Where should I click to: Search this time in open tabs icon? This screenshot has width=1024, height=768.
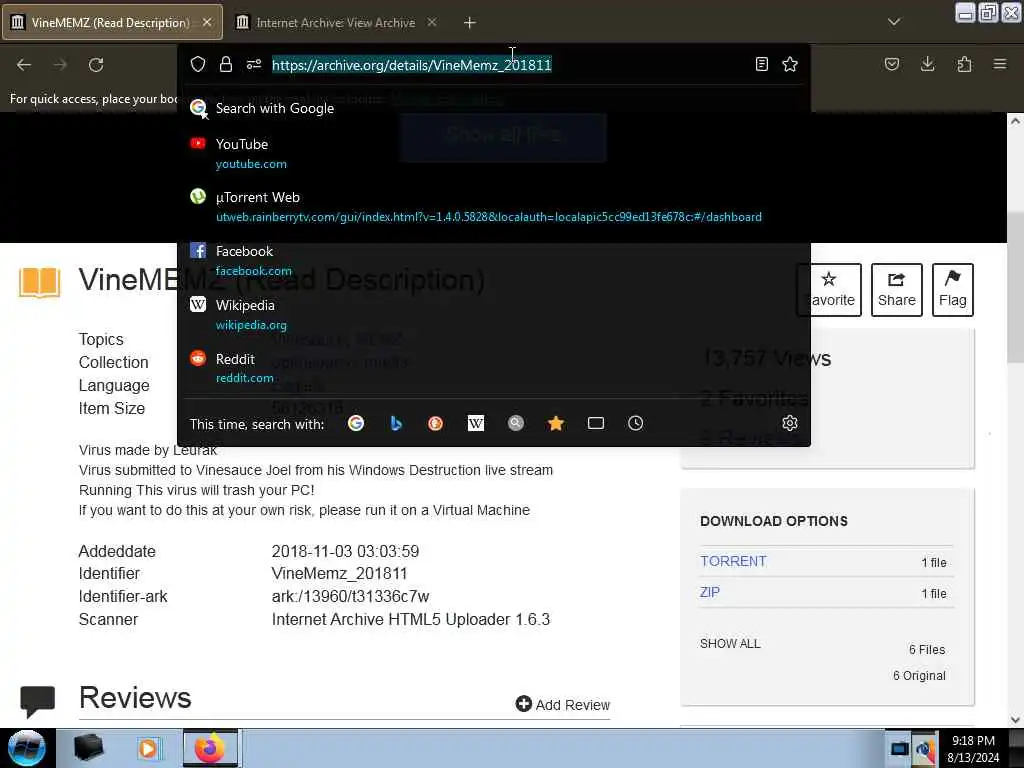[596, 423]
